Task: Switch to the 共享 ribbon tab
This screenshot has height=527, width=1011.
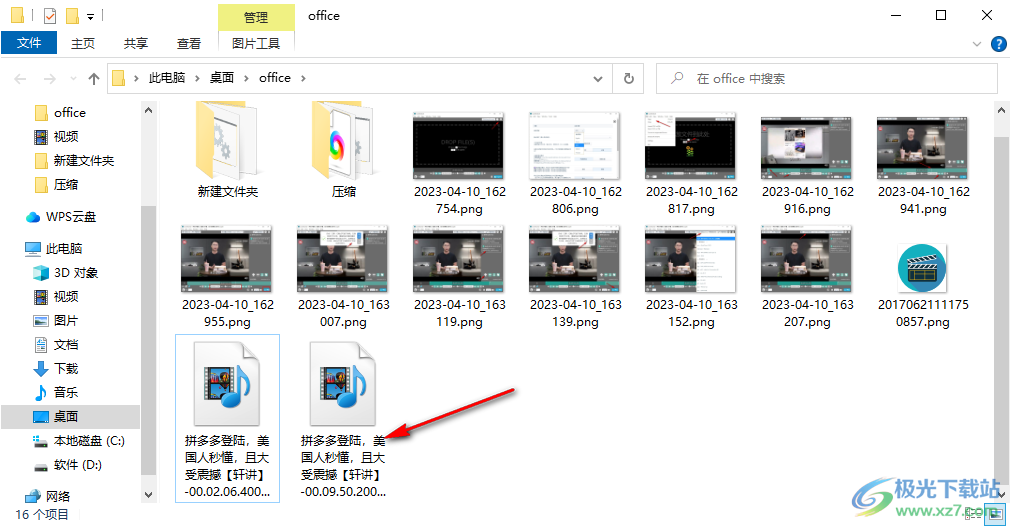Action: [135, 43]
